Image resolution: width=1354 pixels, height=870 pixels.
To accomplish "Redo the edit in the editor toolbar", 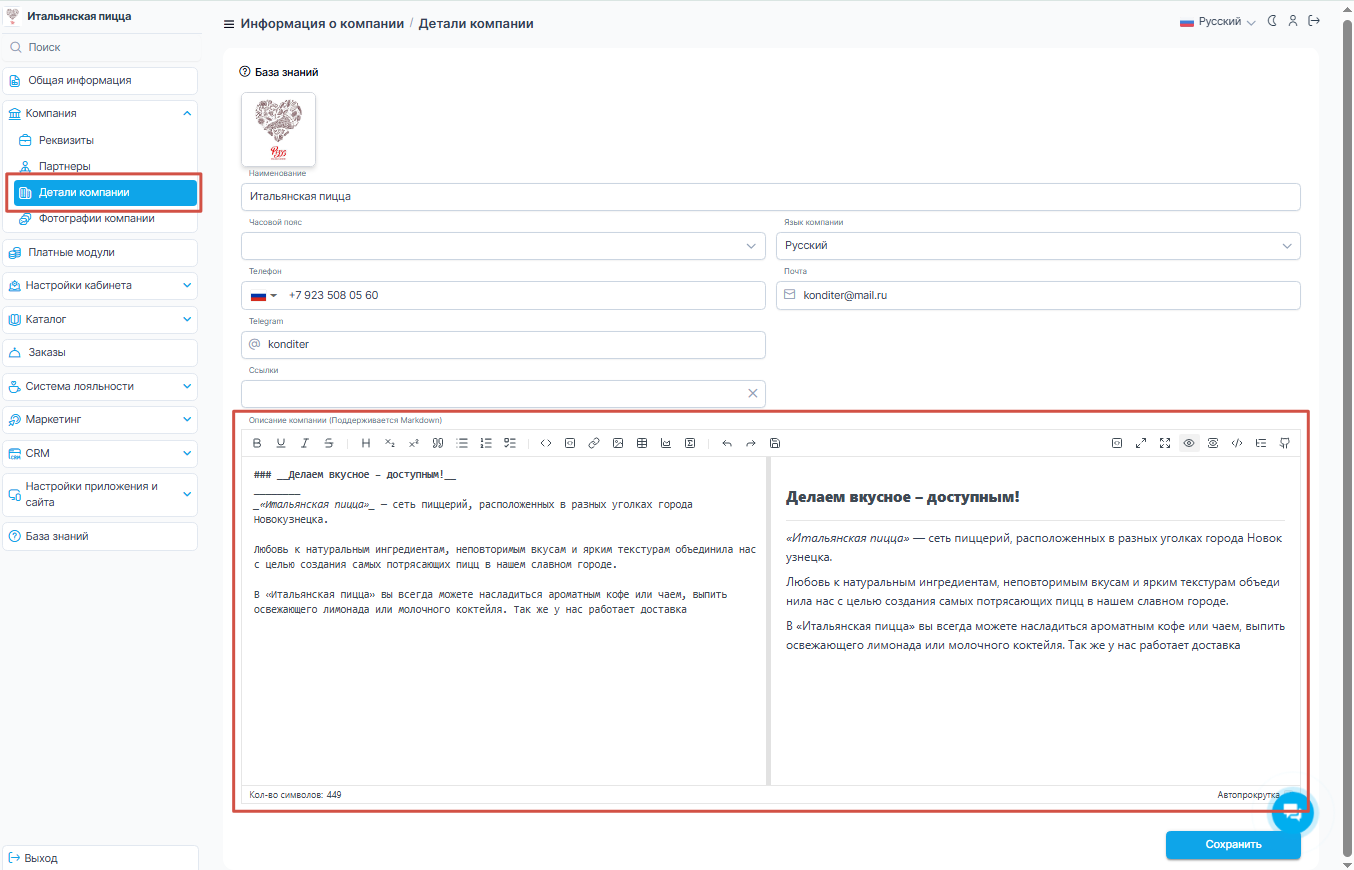I will (751, 443).
